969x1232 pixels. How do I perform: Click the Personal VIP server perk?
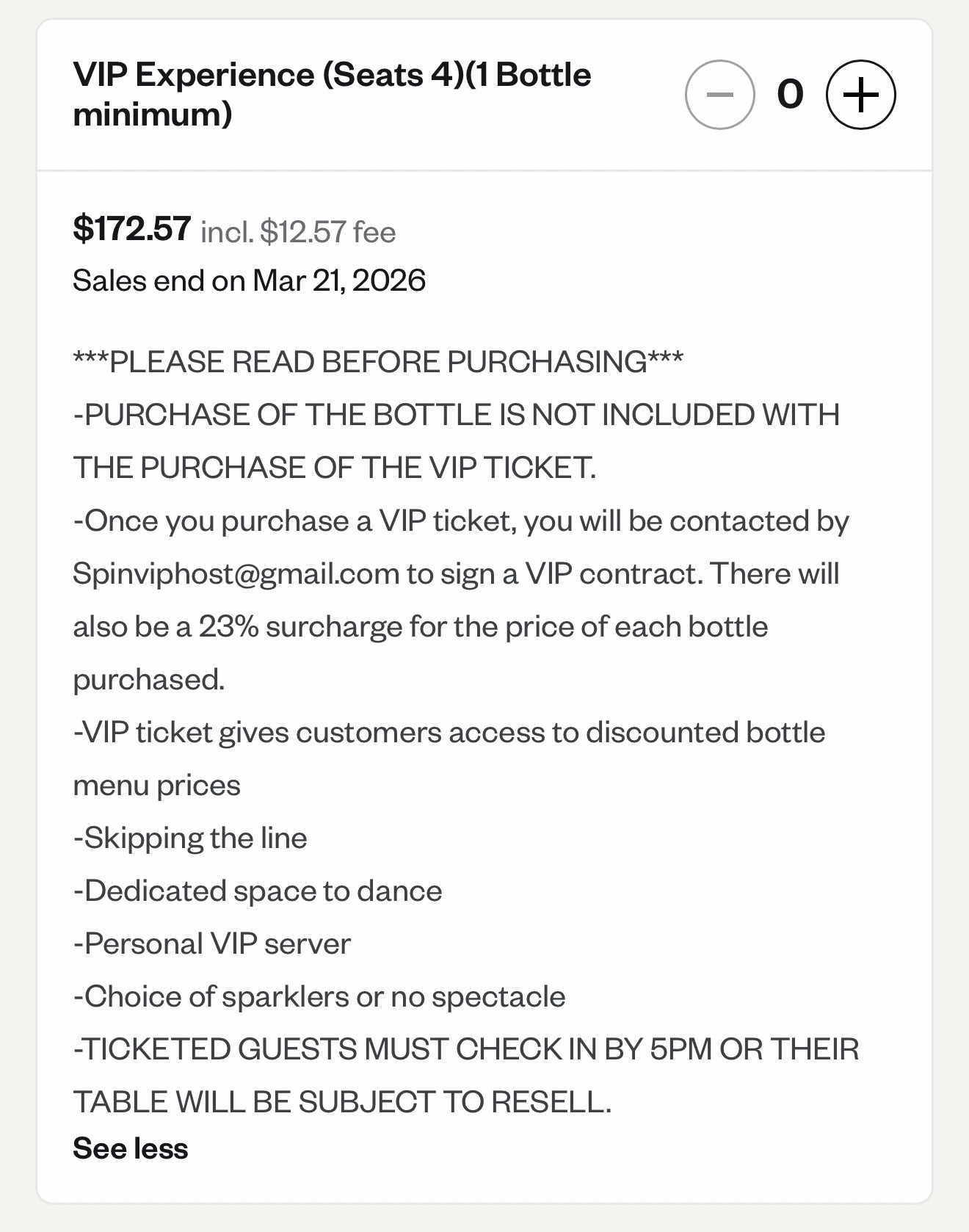(x=212, y=943)
